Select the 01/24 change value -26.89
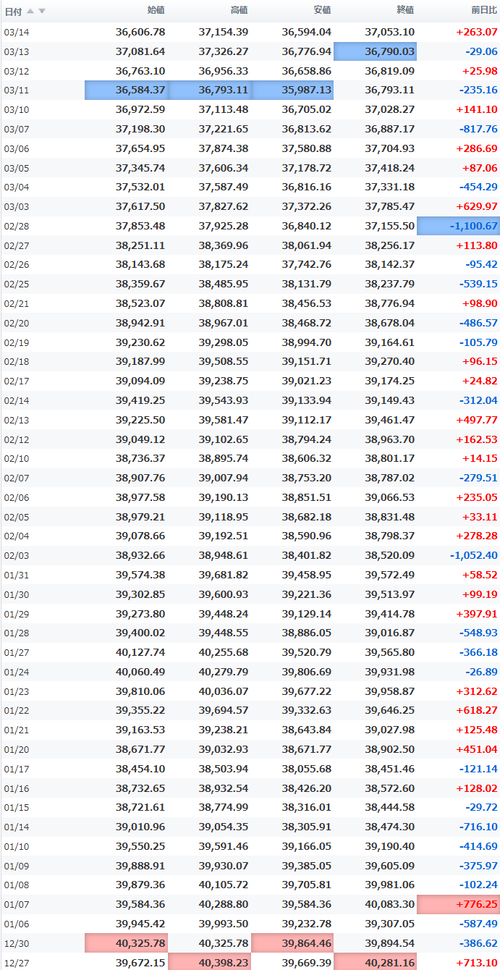This screenshot has height=970, width=500. click(x=481, y=672)
